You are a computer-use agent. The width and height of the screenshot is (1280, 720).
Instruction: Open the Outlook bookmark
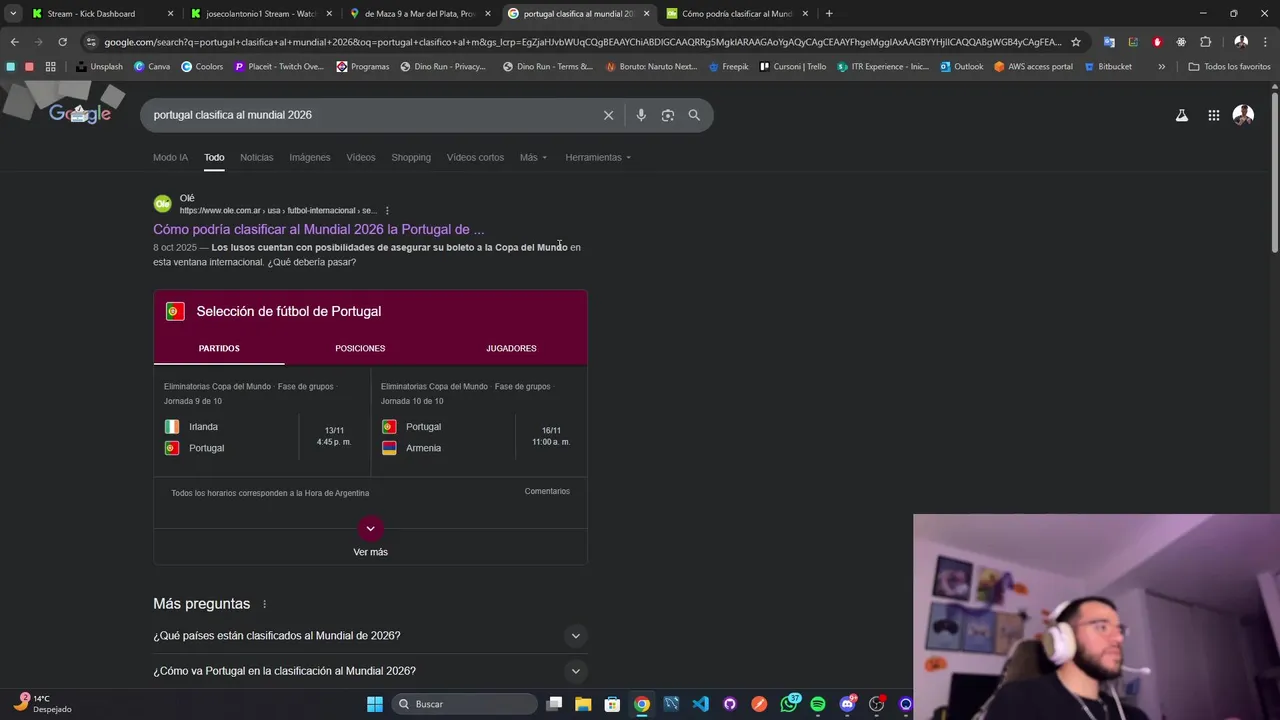point(961,67)
